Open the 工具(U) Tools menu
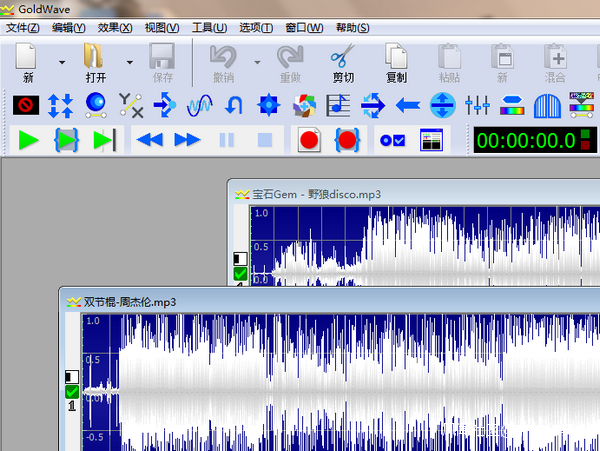 (209, 27)
